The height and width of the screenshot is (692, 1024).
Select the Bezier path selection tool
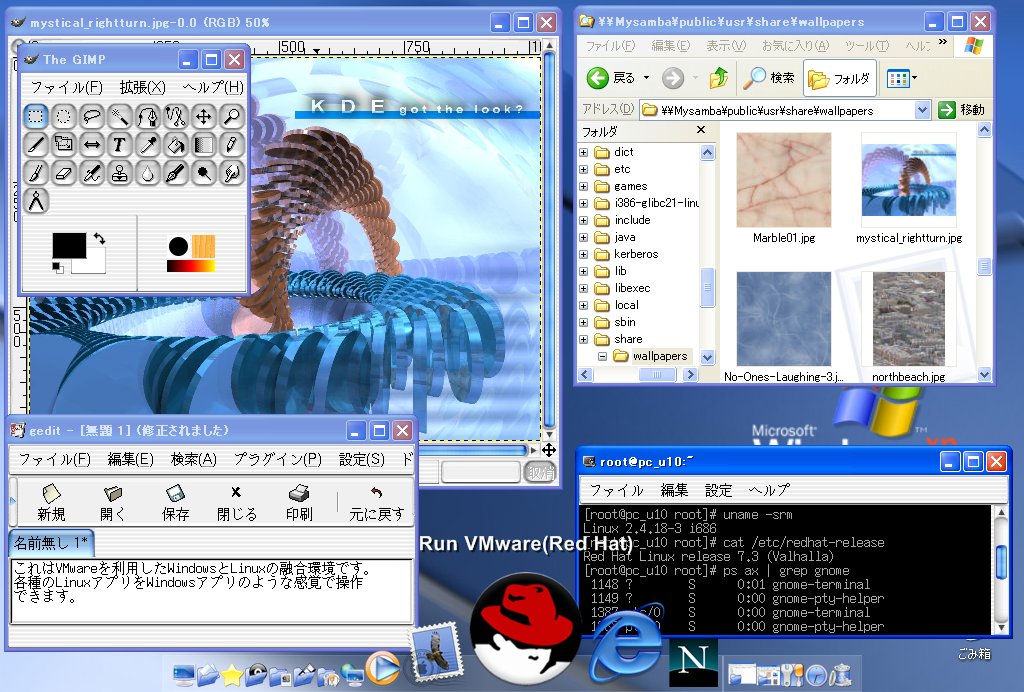148,117
